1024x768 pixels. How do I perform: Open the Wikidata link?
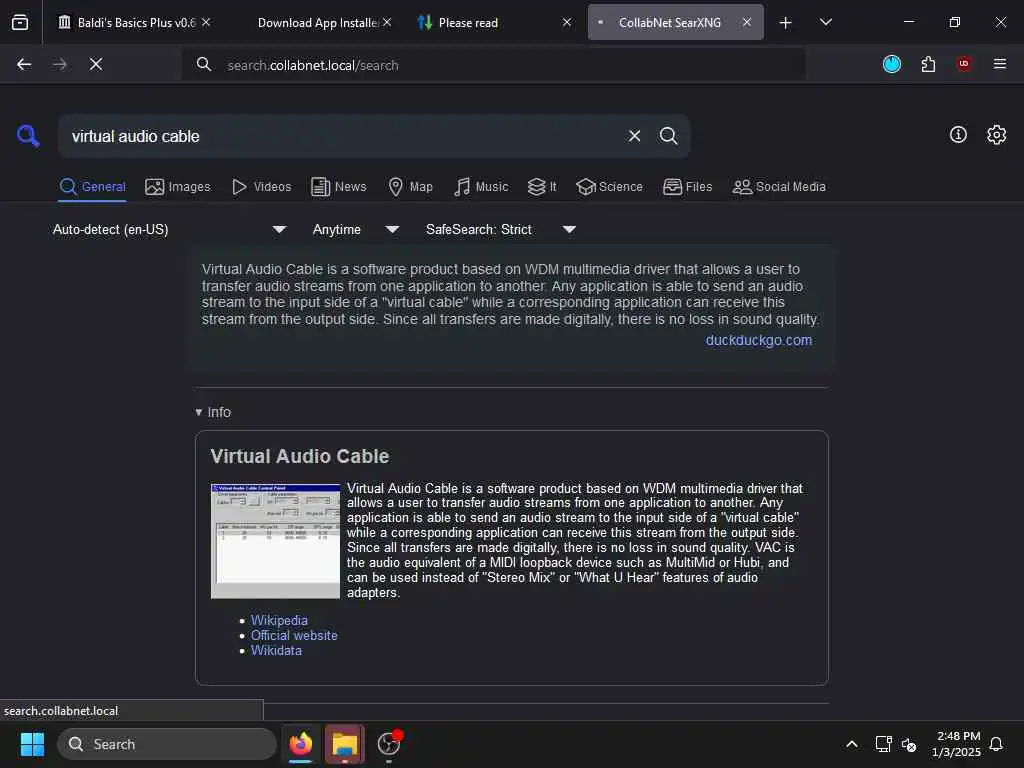(276, 650)
